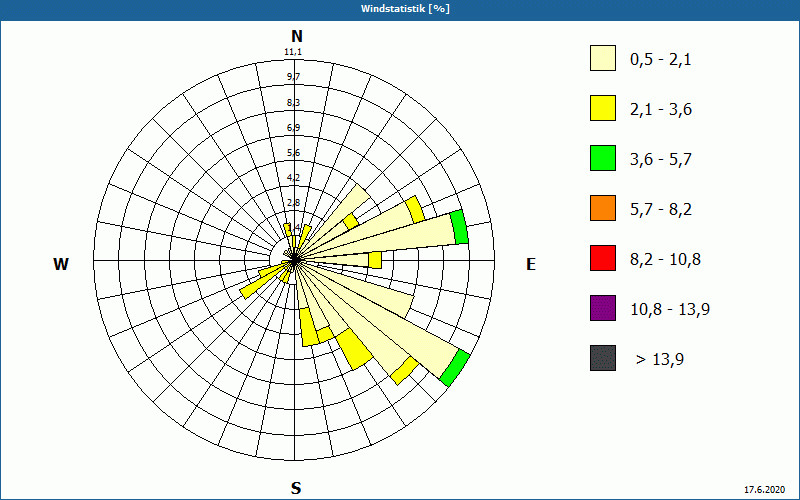Click the date 17.6.2020

pyautogui.click(x=764, y=490)
